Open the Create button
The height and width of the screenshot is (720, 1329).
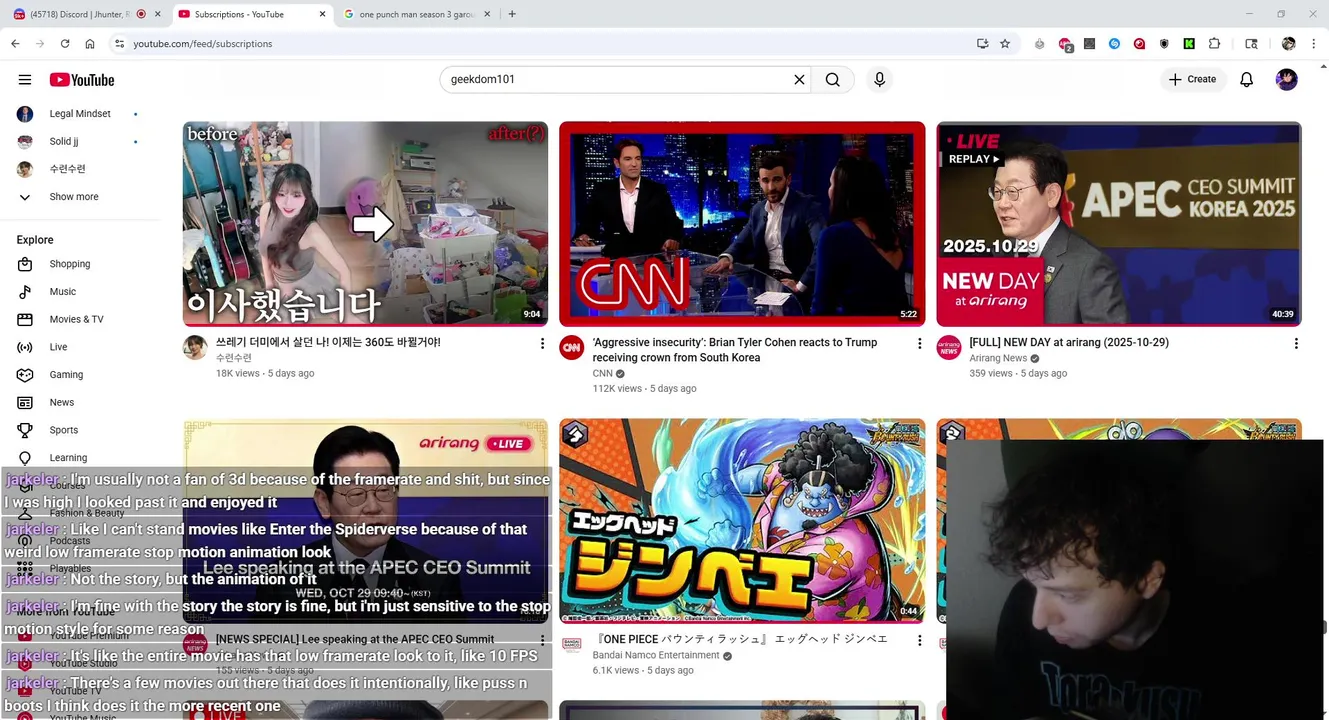tap(1193, 80)
